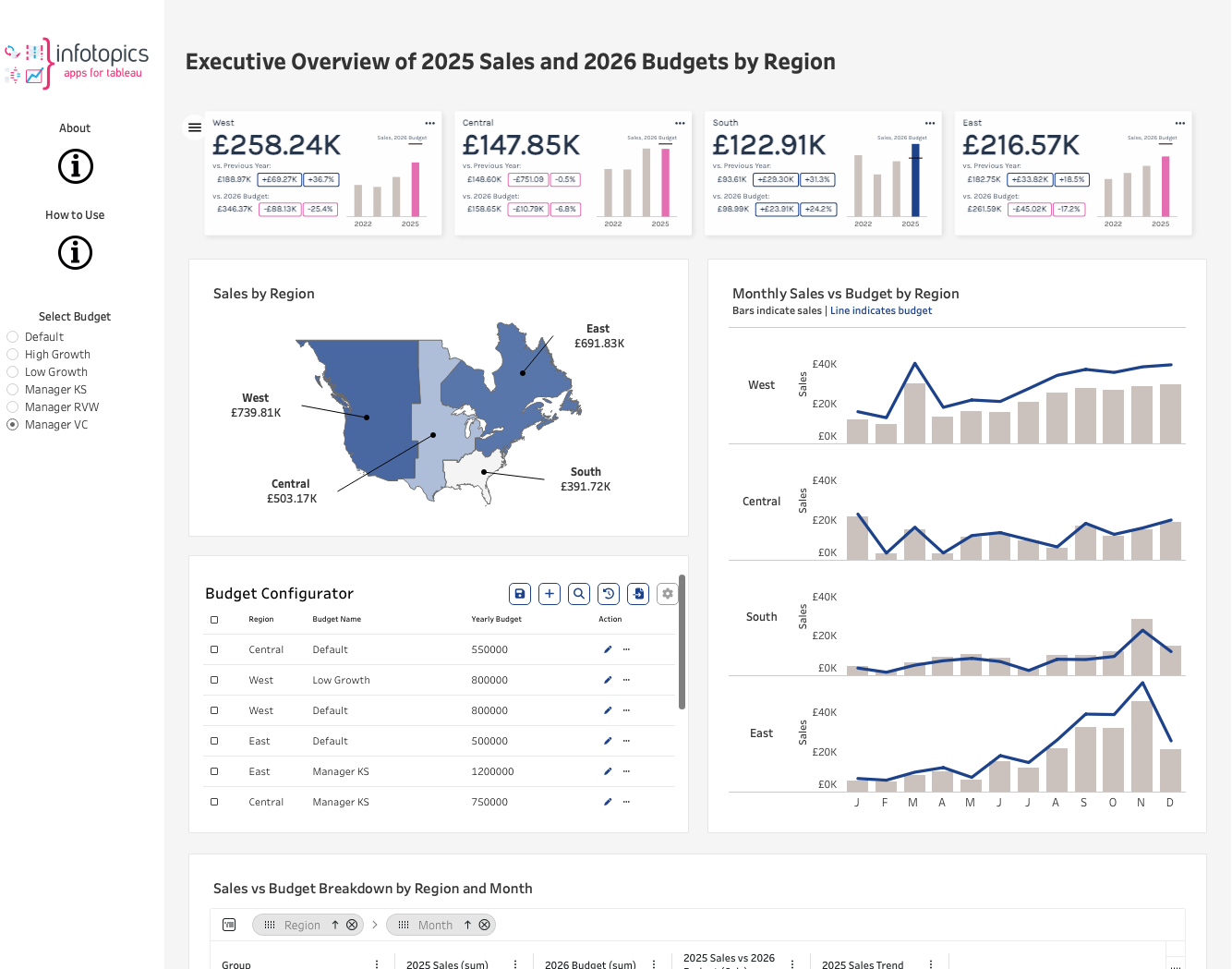Check the East Default row checkbox
Screen dimensions: 1232x969
214,742
